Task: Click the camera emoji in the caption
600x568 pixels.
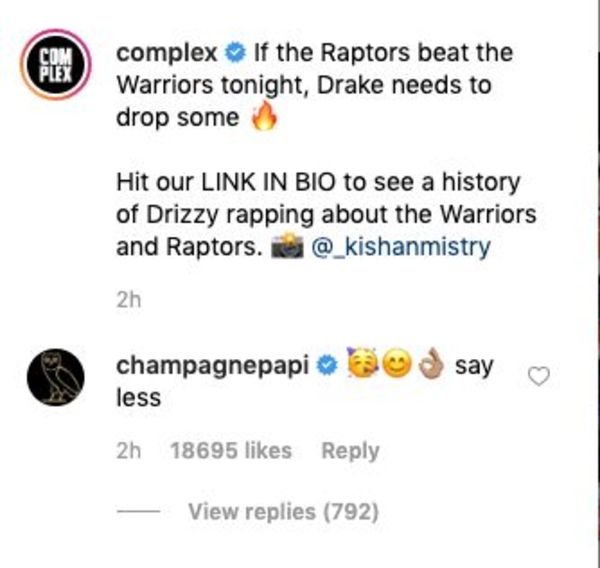Action: pyautogui.click(x=287, y=246)
